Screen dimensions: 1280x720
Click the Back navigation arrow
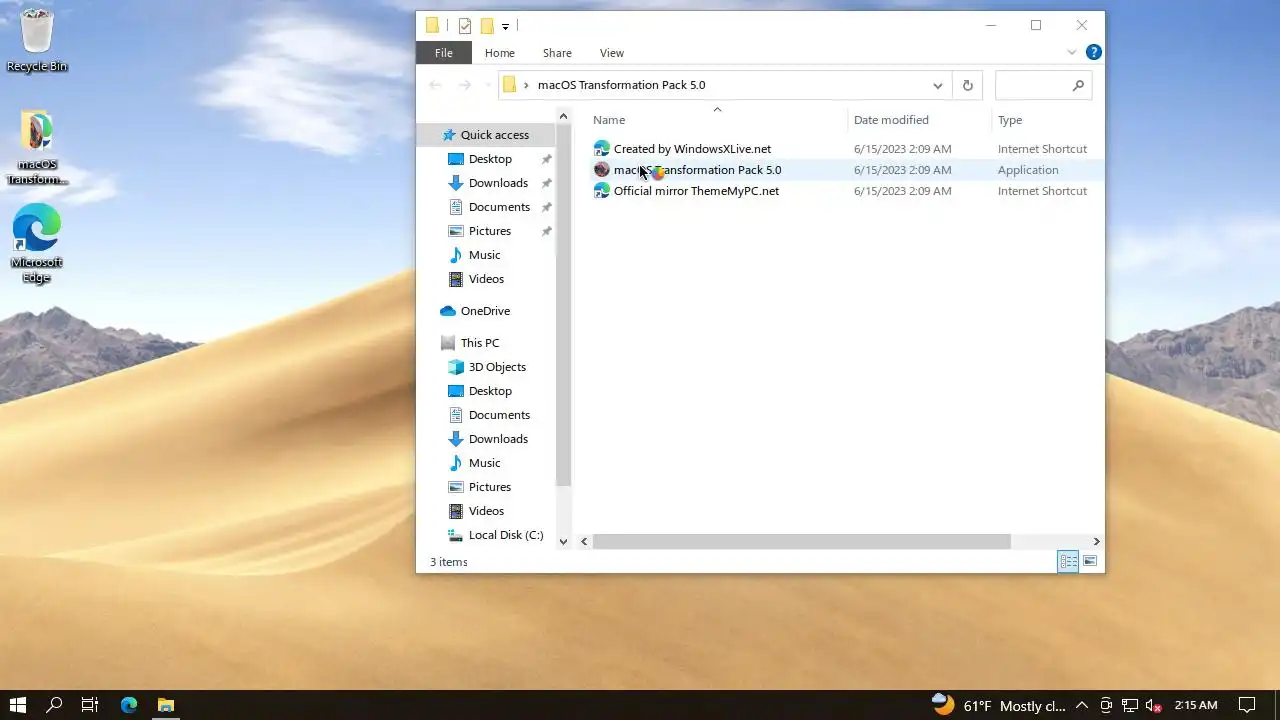pos(435,85)
